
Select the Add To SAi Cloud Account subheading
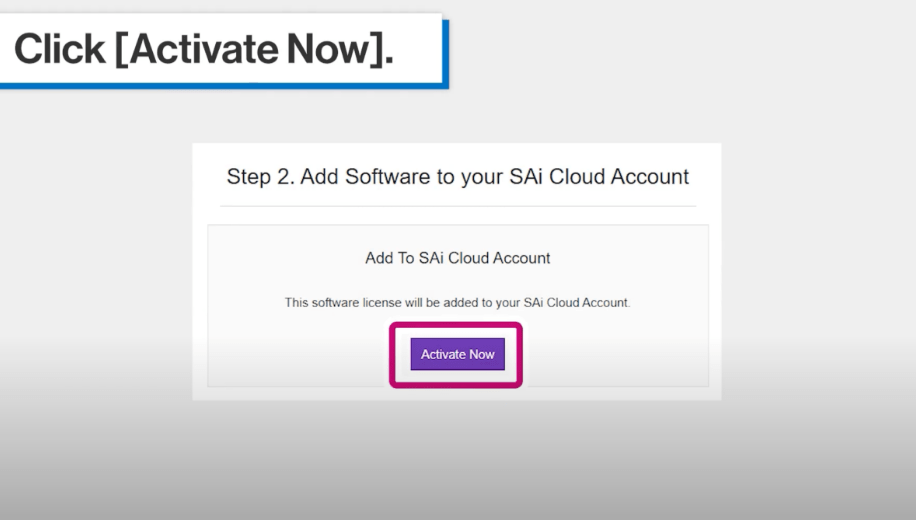coord(457,258)
